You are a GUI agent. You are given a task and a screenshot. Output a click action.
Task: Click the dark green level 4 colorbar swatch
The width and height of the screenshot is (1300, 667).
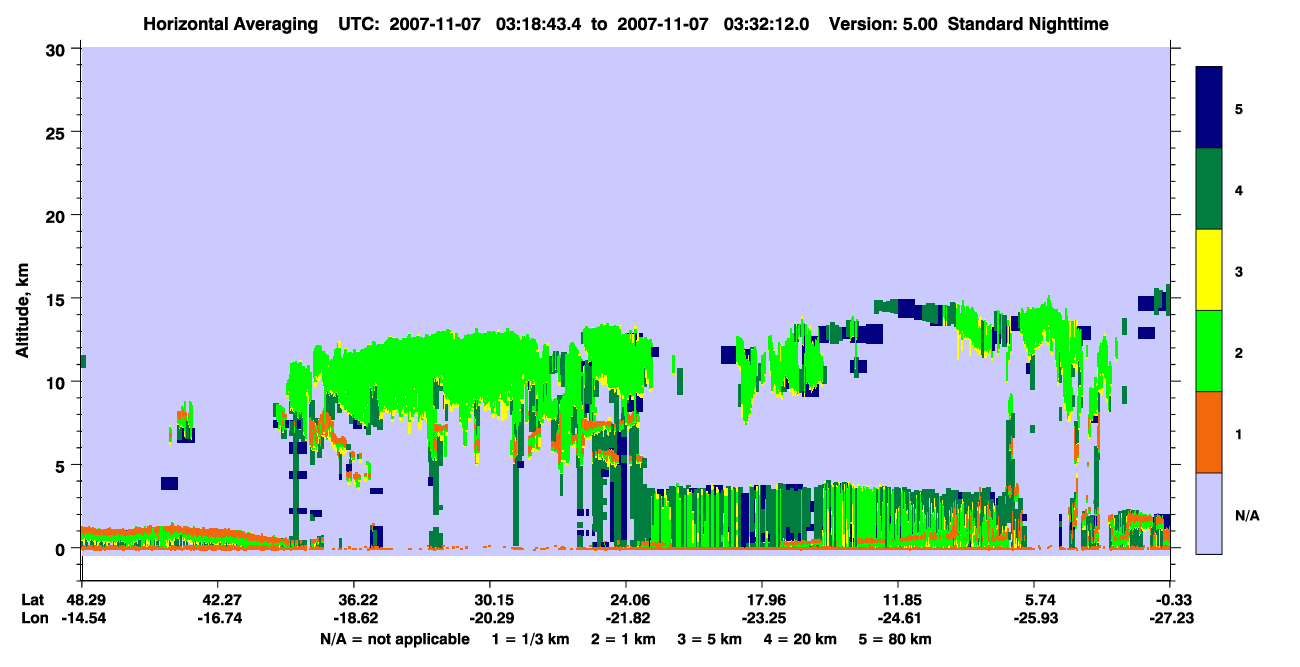[1209, 189]
